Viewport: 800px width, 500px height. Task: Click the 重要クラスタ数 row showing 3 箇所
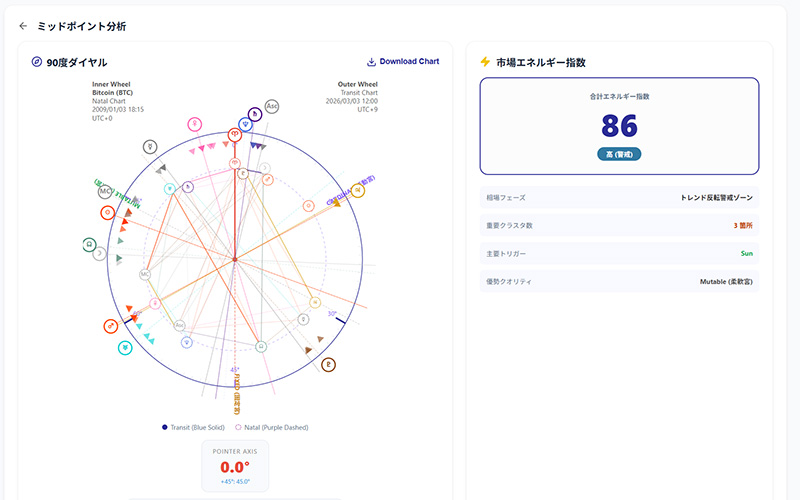(x=619, y=226)
